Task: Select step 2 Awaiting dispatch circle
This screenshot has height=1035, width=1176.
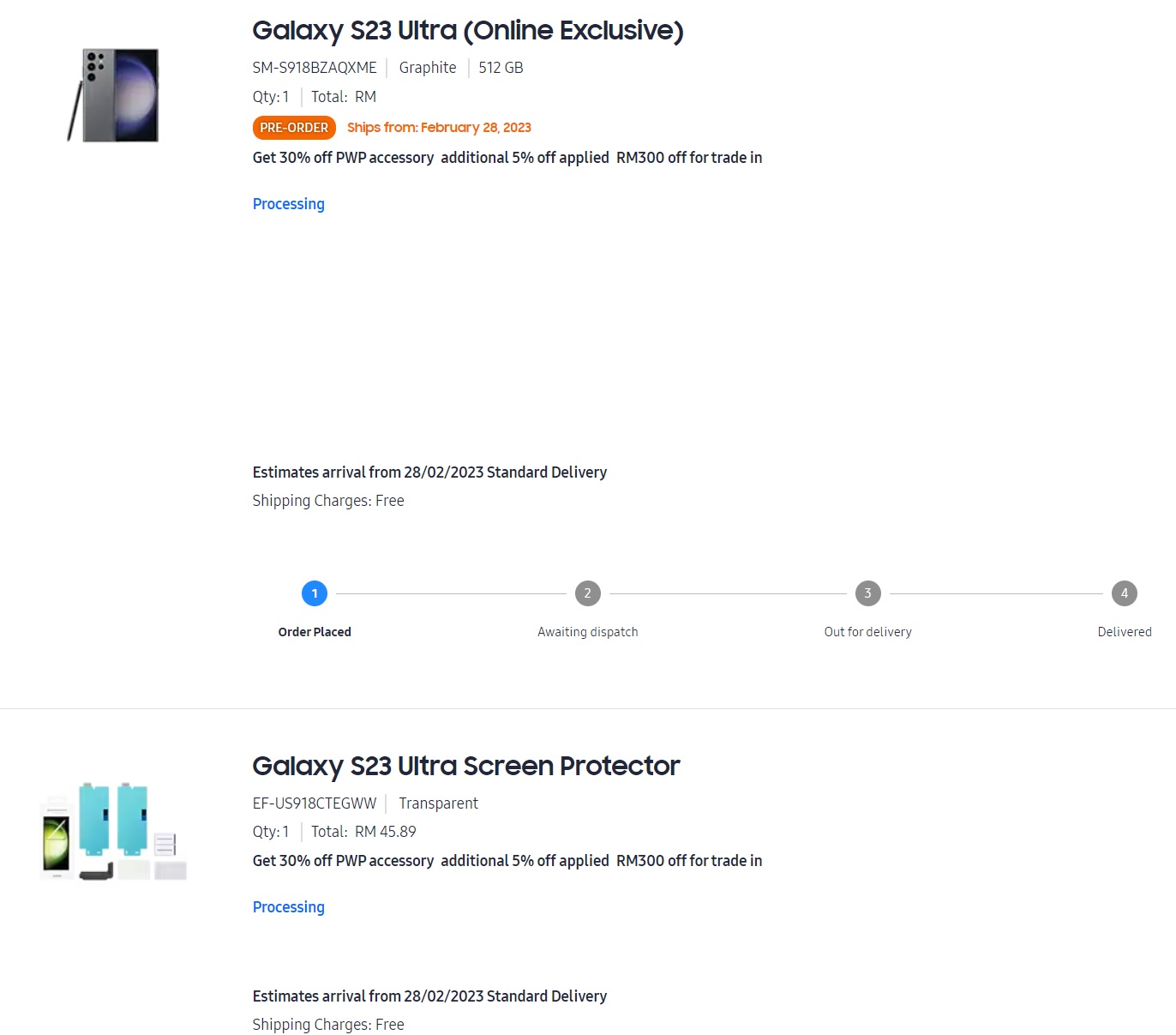Action: click(588, 593)
